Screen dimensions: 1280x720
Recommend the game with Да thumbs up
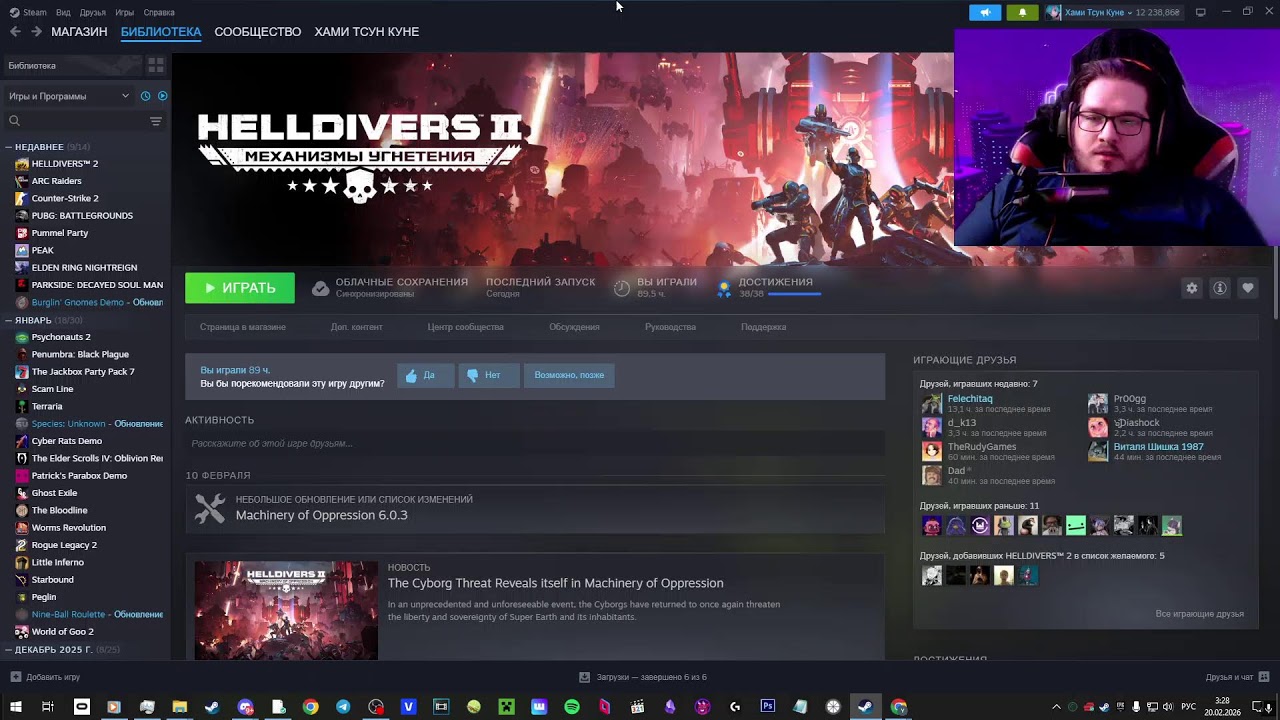(x=425, y=375)
